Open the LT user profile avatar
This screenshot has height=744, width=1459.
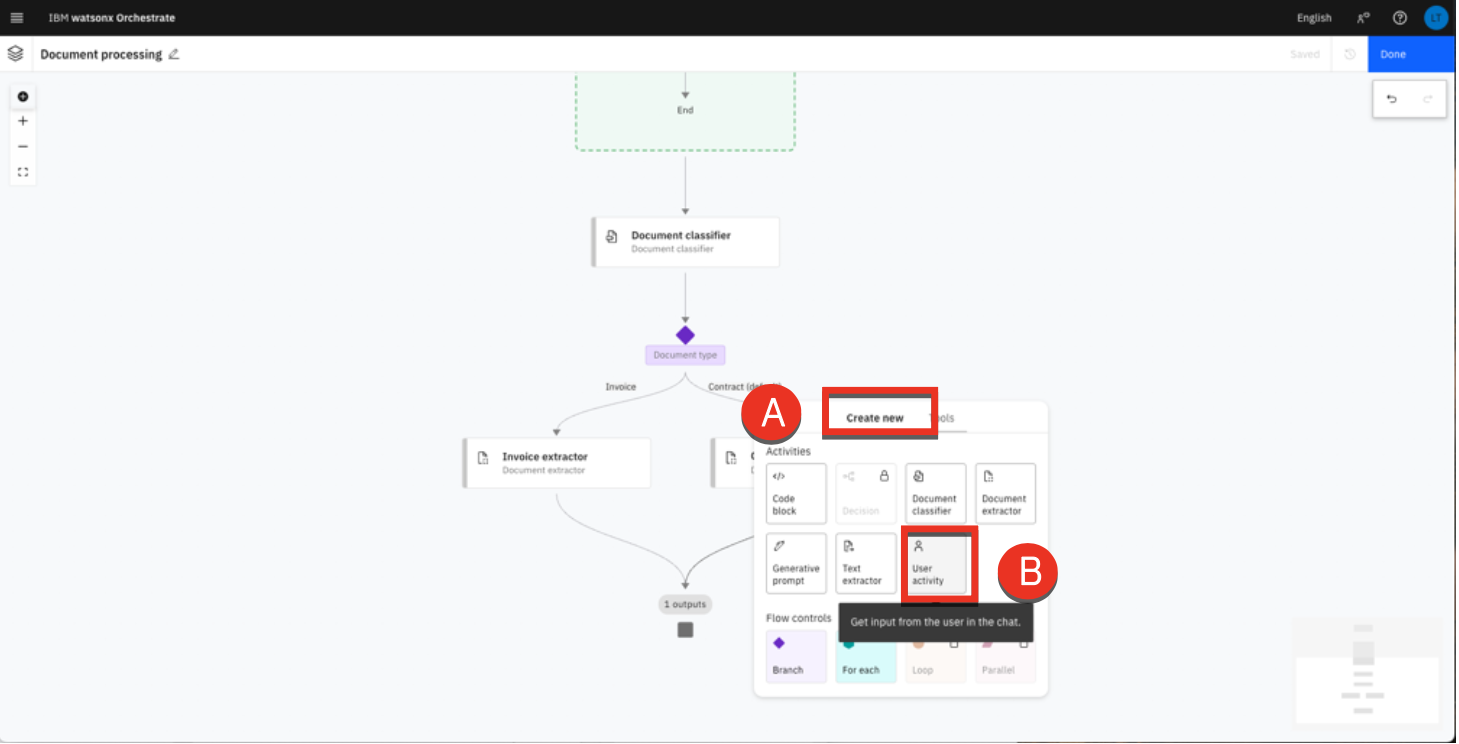pyautogui.click(x=1435, y=18)
